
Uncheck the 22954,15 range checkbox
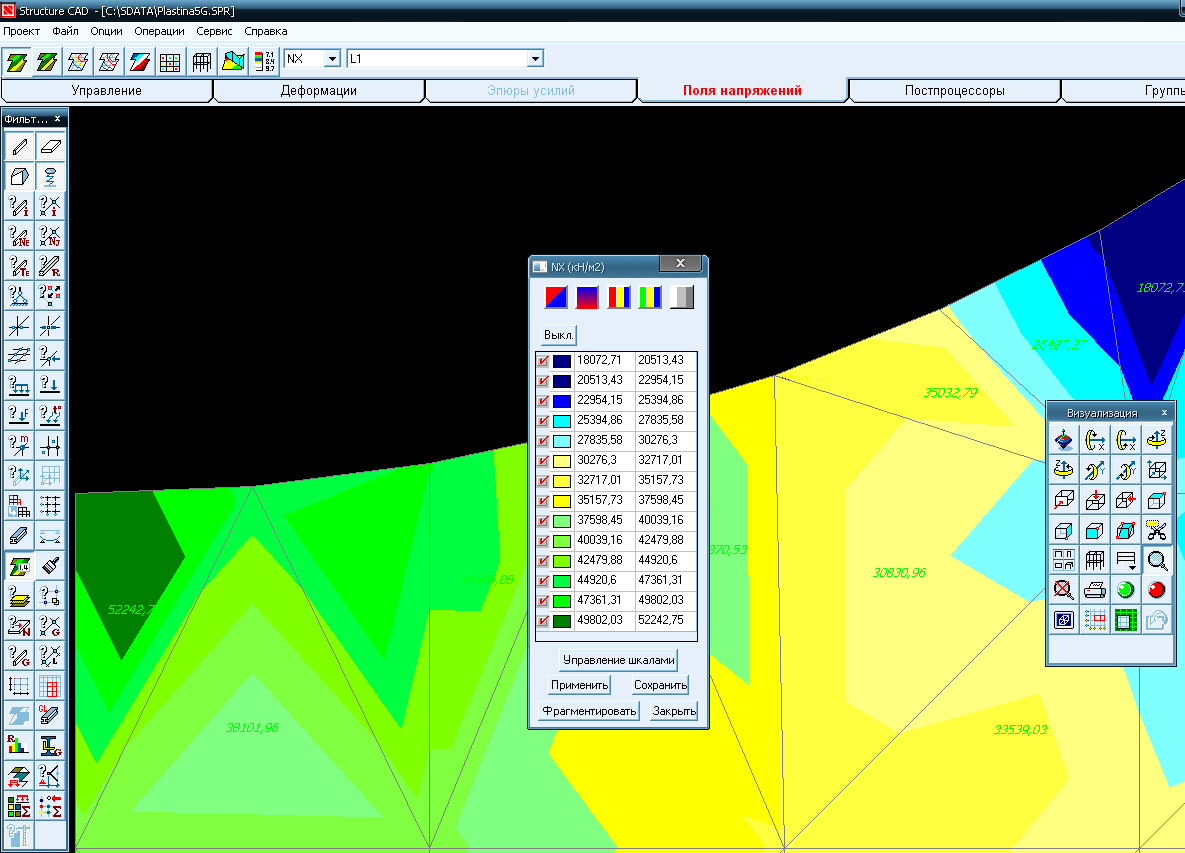click(x=543, y=400)
